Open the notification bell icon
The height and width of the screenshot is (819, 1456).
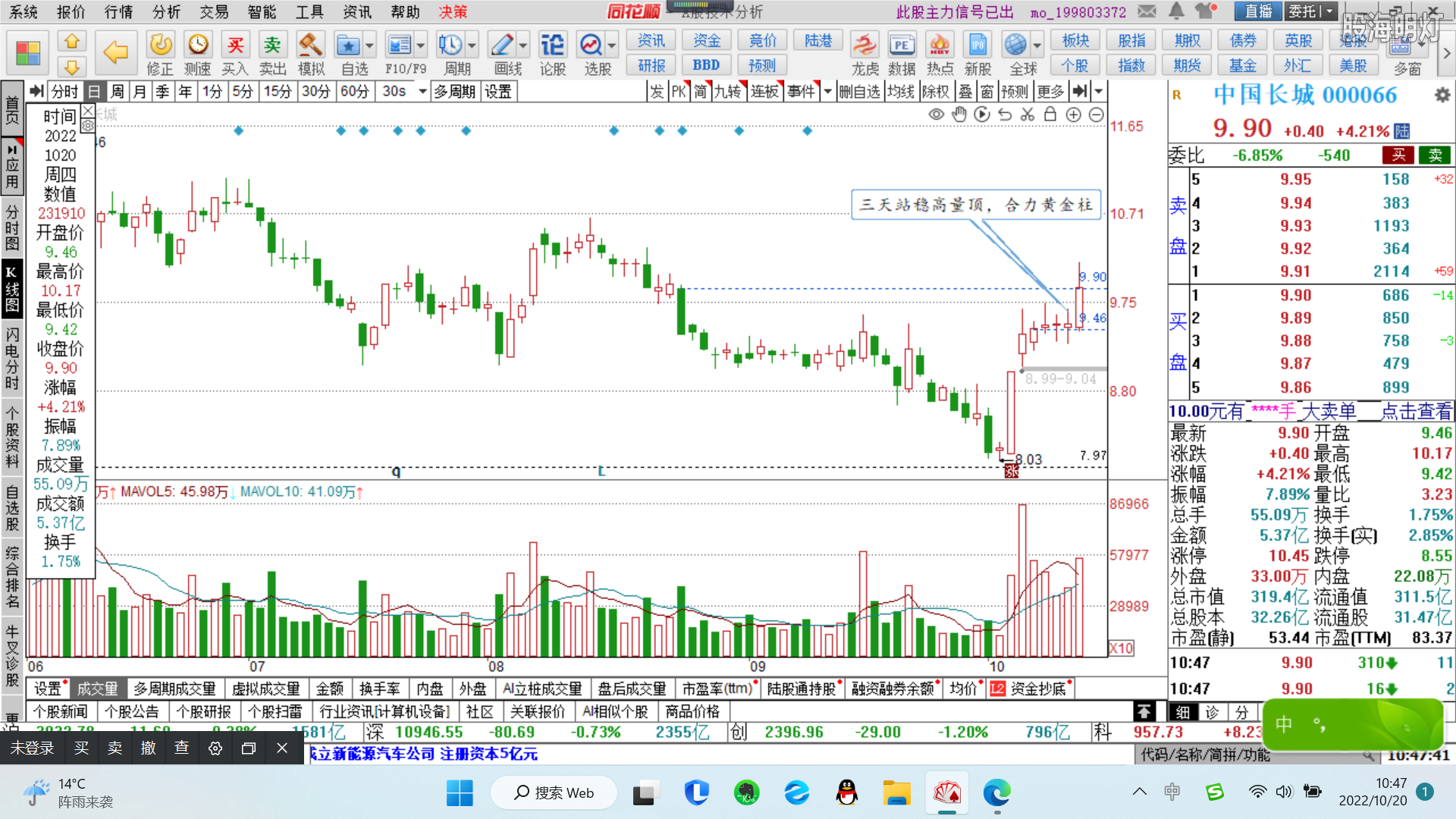click(x=1176, y=11)
